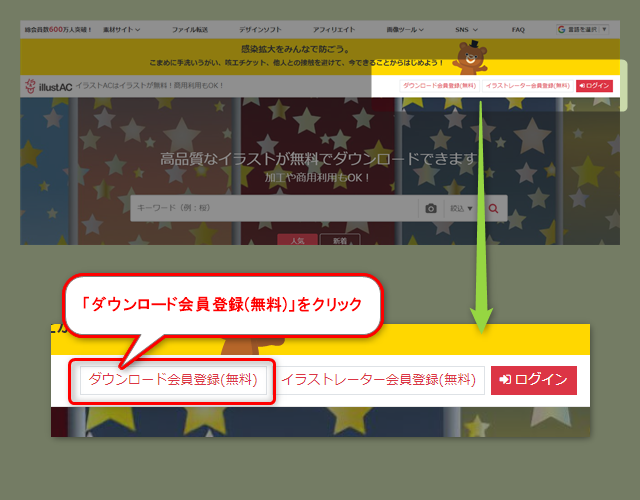Expand the SNS dropdown menu
Viewport: 640px width, 500px height.
(467, 30)
